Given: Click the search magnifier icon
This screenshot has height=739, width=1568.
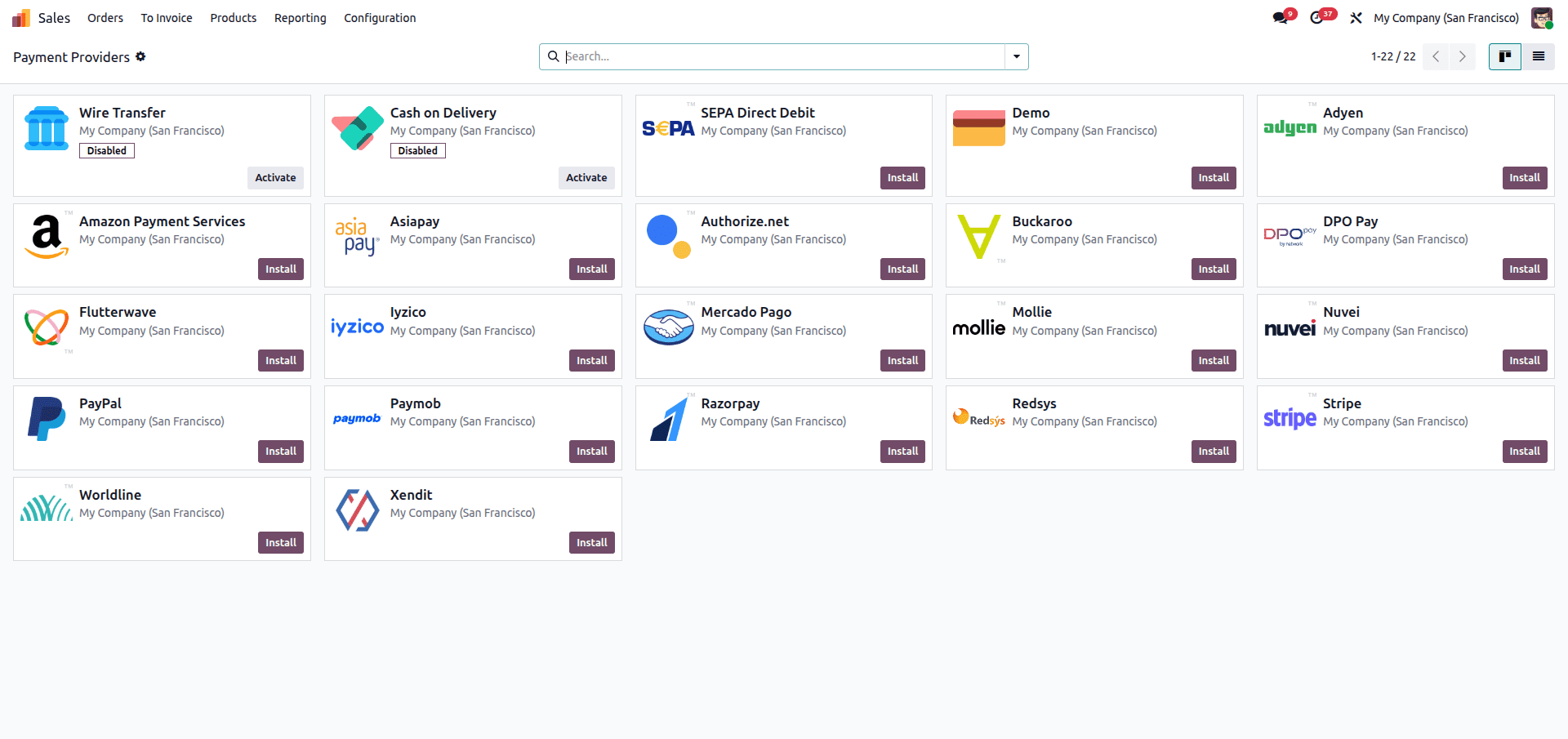Looking at the screenshot, I should point(554,56).
